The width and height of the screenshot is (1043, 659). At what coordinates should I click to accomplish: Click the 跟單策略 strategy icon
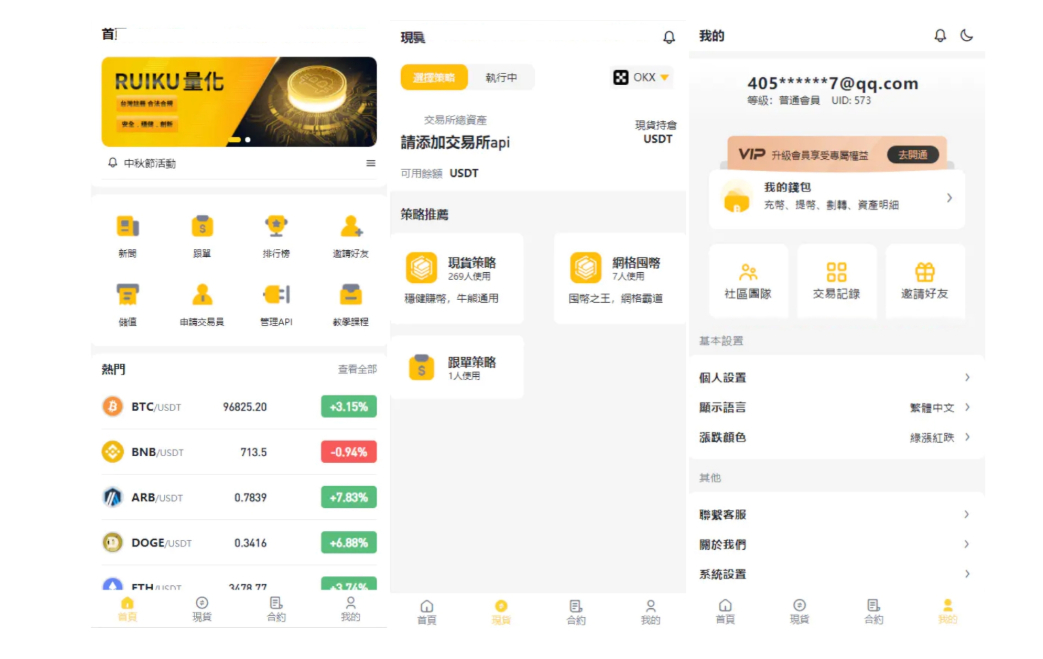422,367
